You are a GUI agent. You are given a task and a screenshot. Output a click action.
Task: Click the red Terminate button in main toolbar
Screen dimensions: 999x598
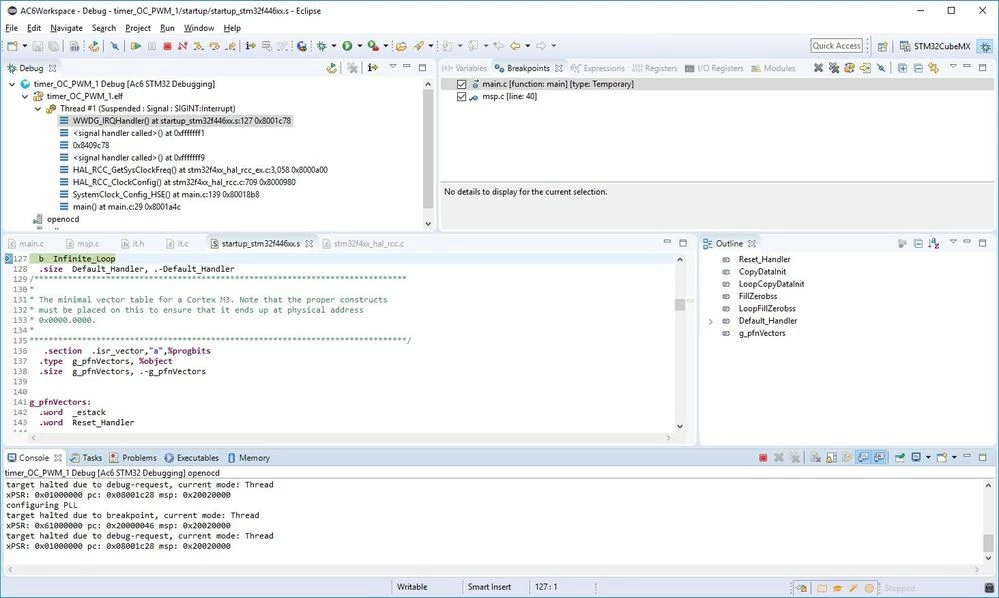click(x=168, y=46)
